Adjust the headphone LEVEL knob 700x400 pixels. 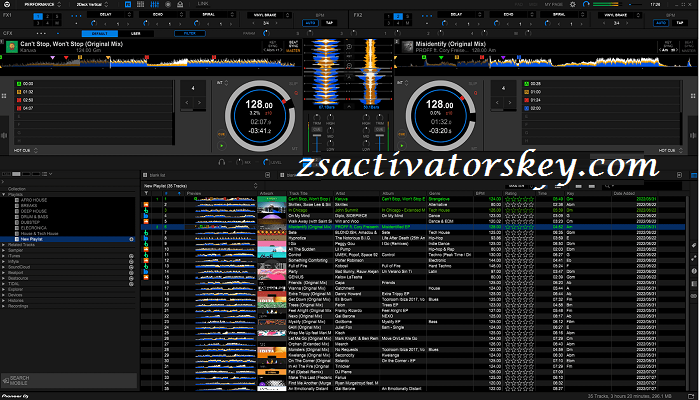pyautogui.click(x=266, y=162)
